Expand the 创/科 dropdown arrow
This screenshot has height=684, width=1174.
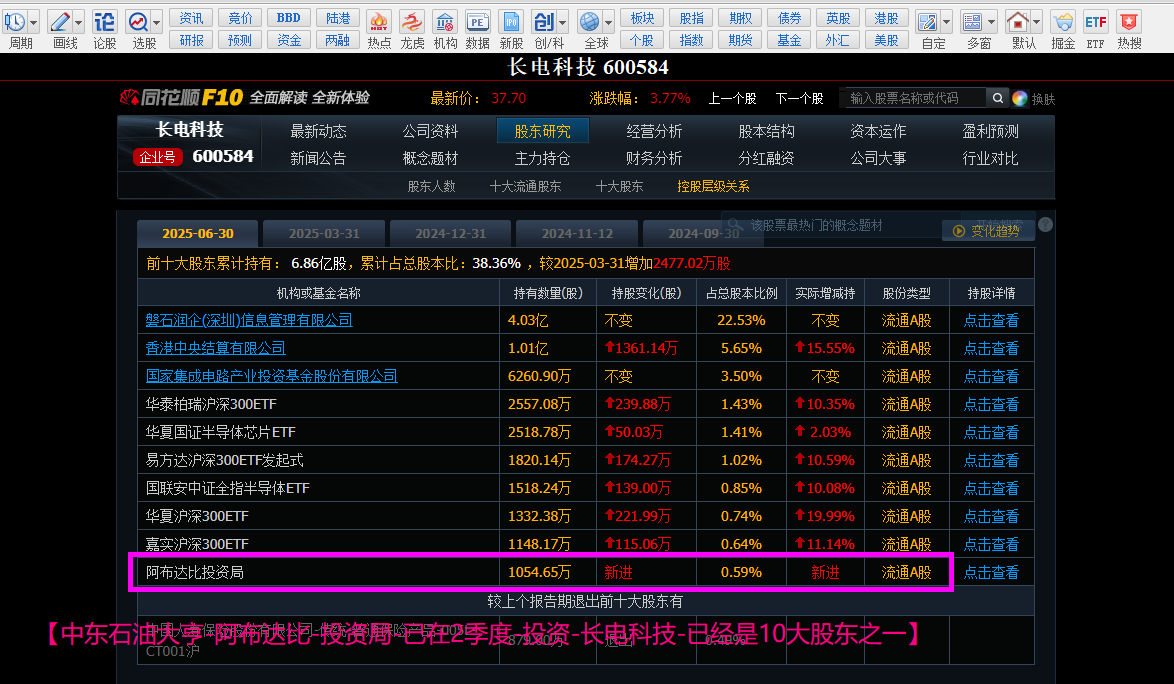click(x=563, y=22)
